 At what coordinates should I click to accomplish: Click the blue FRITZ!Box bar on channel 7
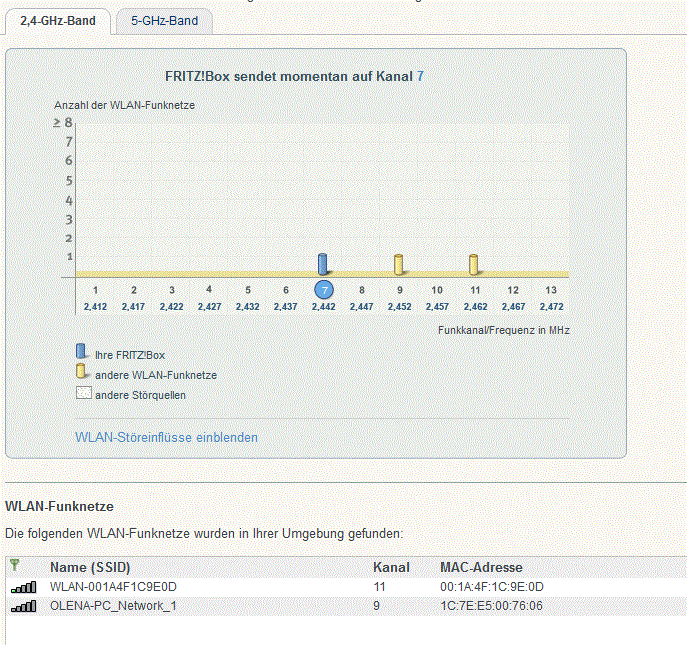322,264
